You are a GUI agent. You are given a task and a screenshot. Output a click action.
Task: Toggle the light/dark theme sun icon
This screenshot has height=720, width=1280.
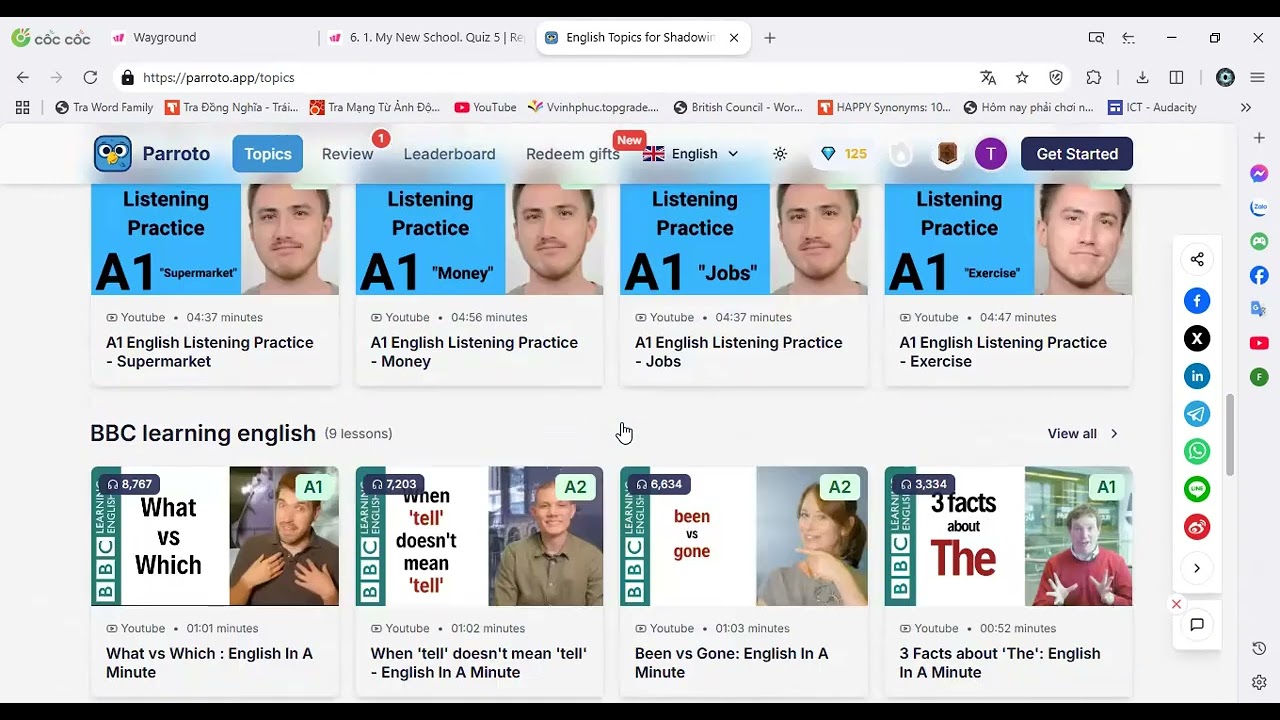point(780,154)
